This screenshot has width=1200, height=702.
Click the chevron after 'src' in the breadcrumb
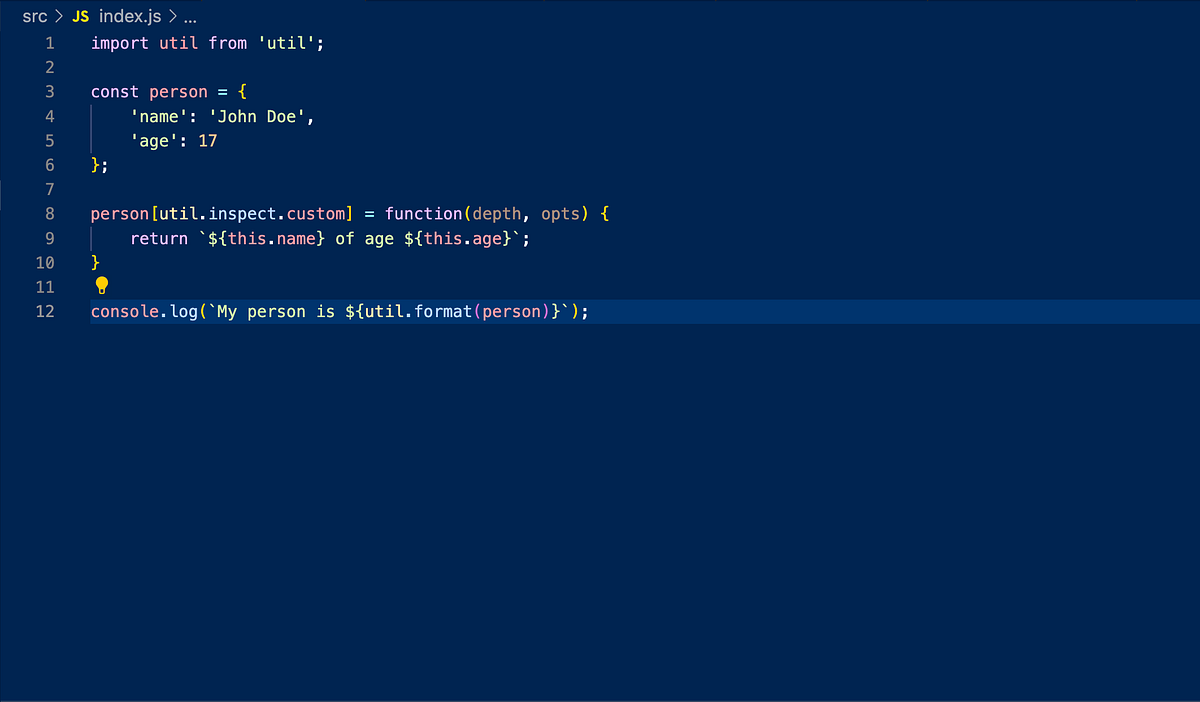pos(58,16)
